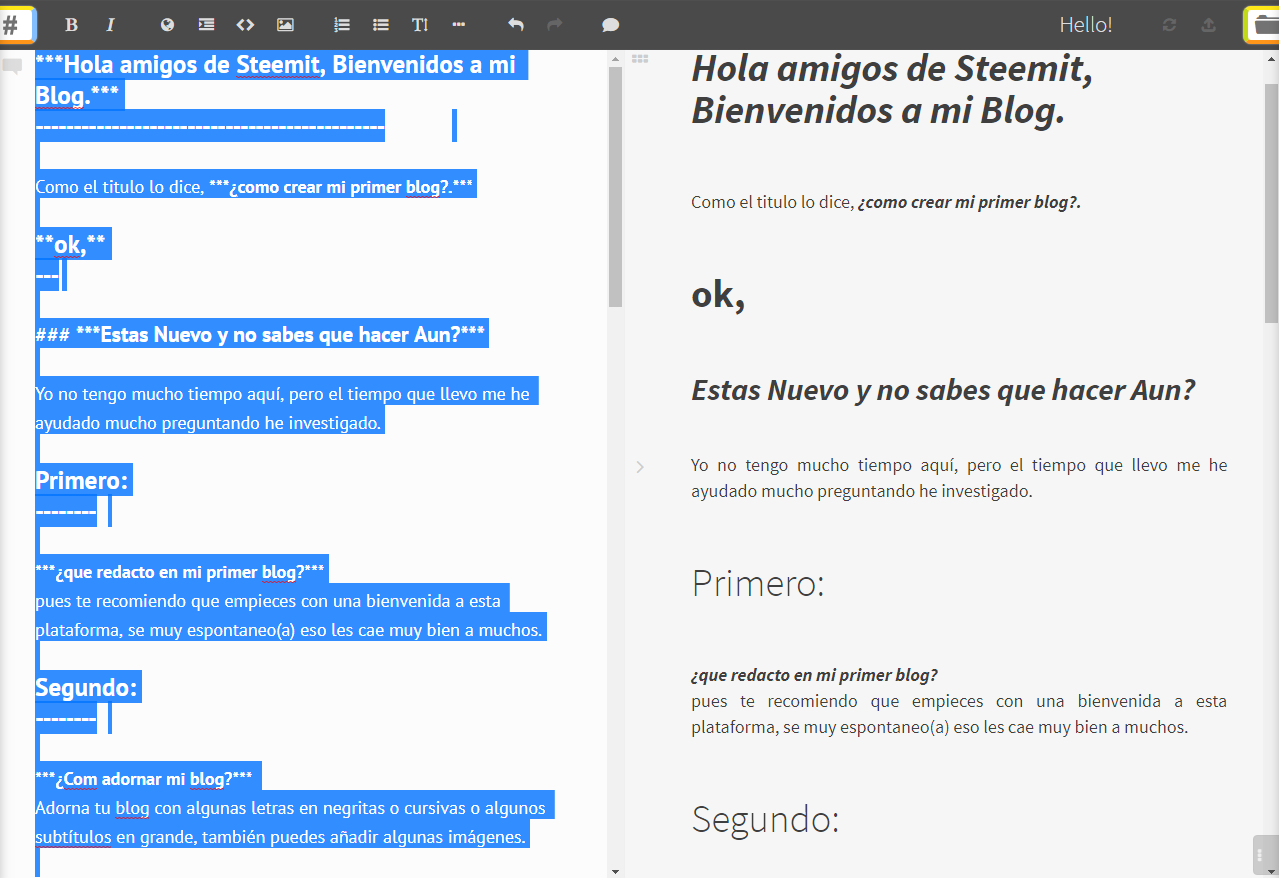Click the "ok," heading in the preview
The height and width of the screenshot is (878, 1279).
coord(718,294)
